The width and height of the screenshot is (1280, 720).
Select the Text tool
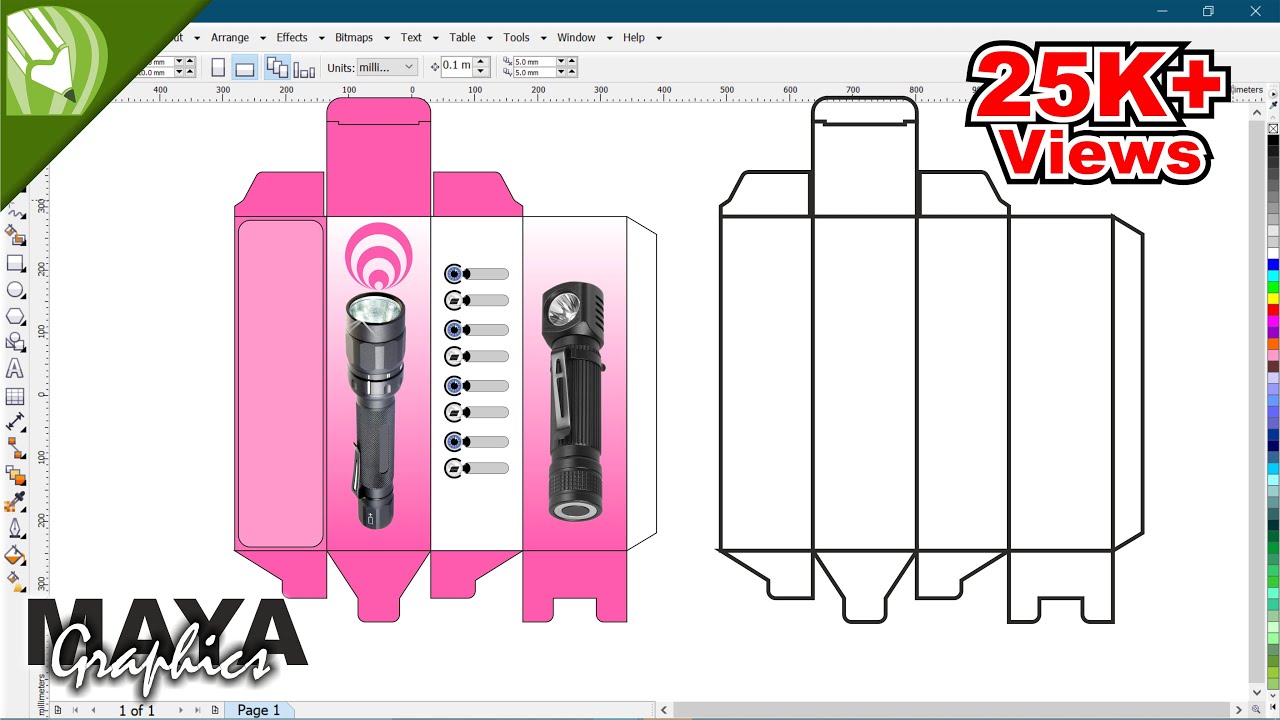pos(15,369)
